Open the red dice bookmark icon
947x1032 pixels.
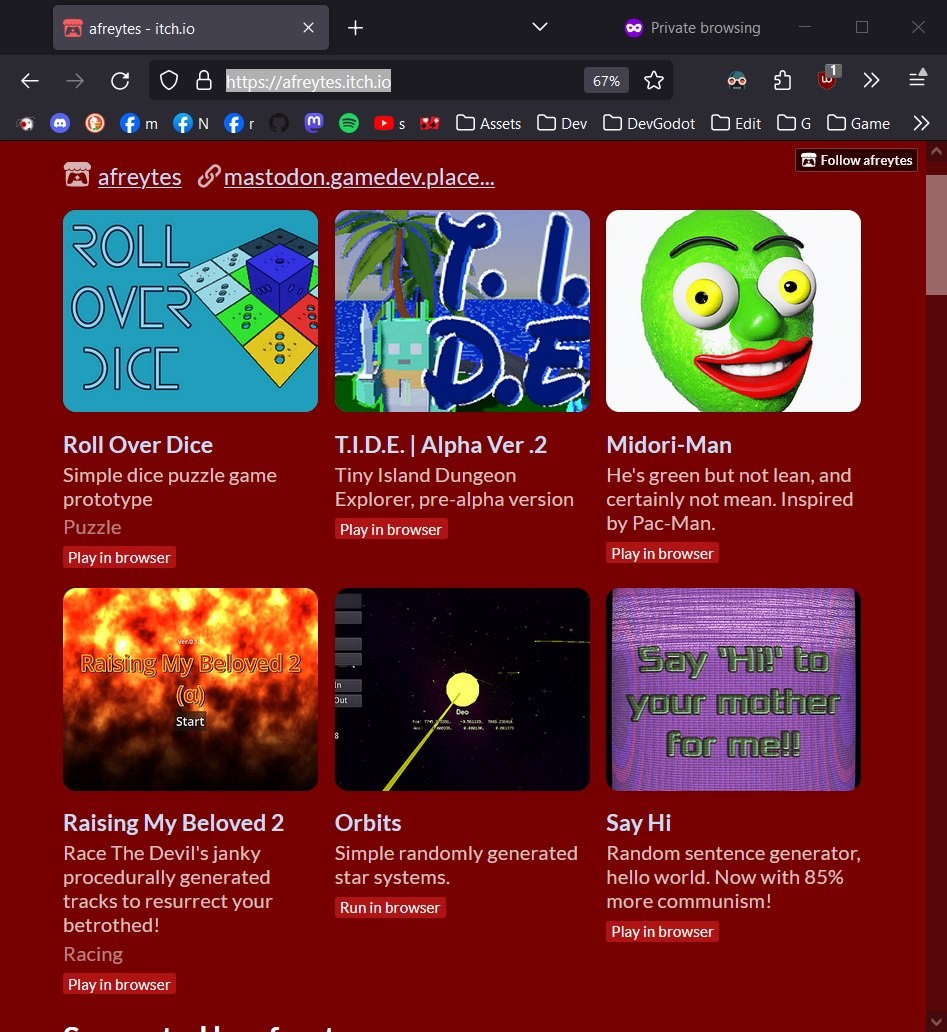pos(430,123)
